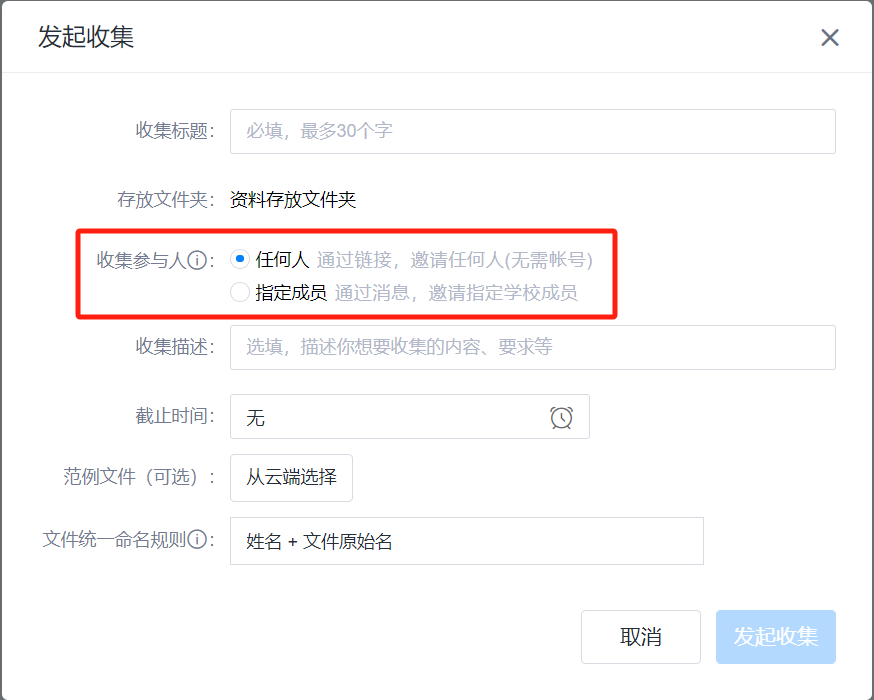
Task: Click the 资料存放文件夹 folder name
Action: coord(293,200)
